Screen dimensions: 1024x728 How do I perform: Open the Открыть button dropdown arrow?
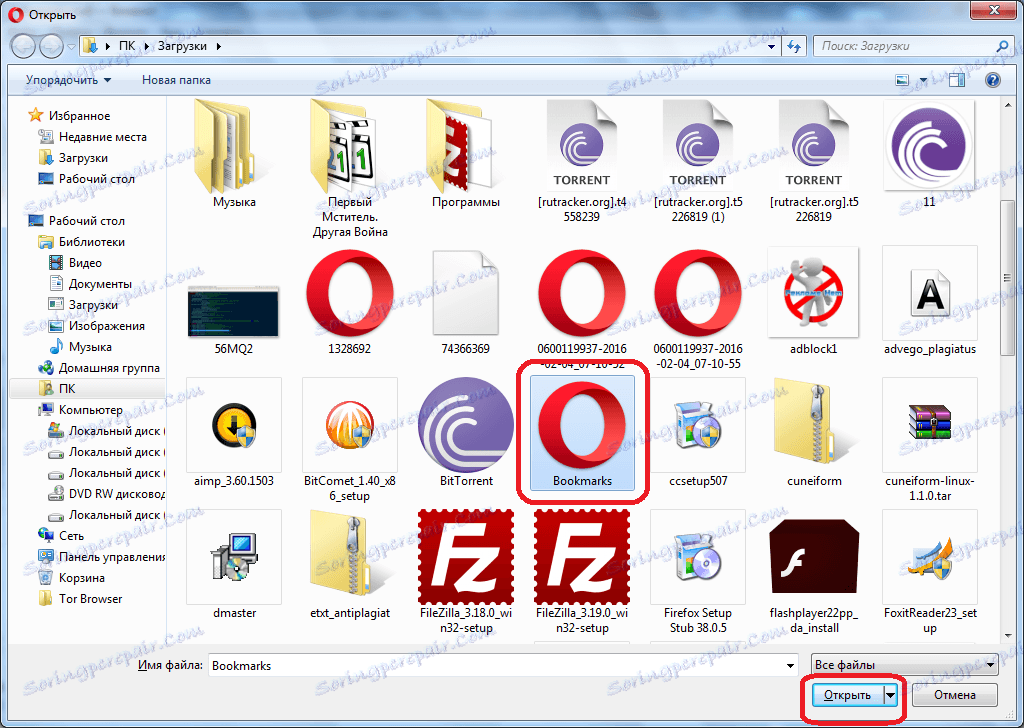tap(891, 695)
